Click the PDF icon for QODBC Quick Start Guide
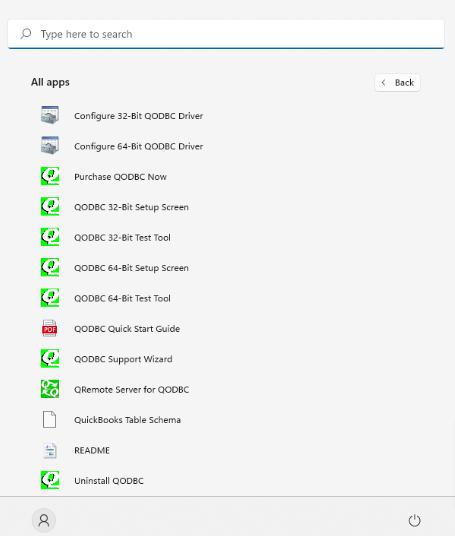Image resolution: width=455 pixels, height=536 pixels. point(50,328)
